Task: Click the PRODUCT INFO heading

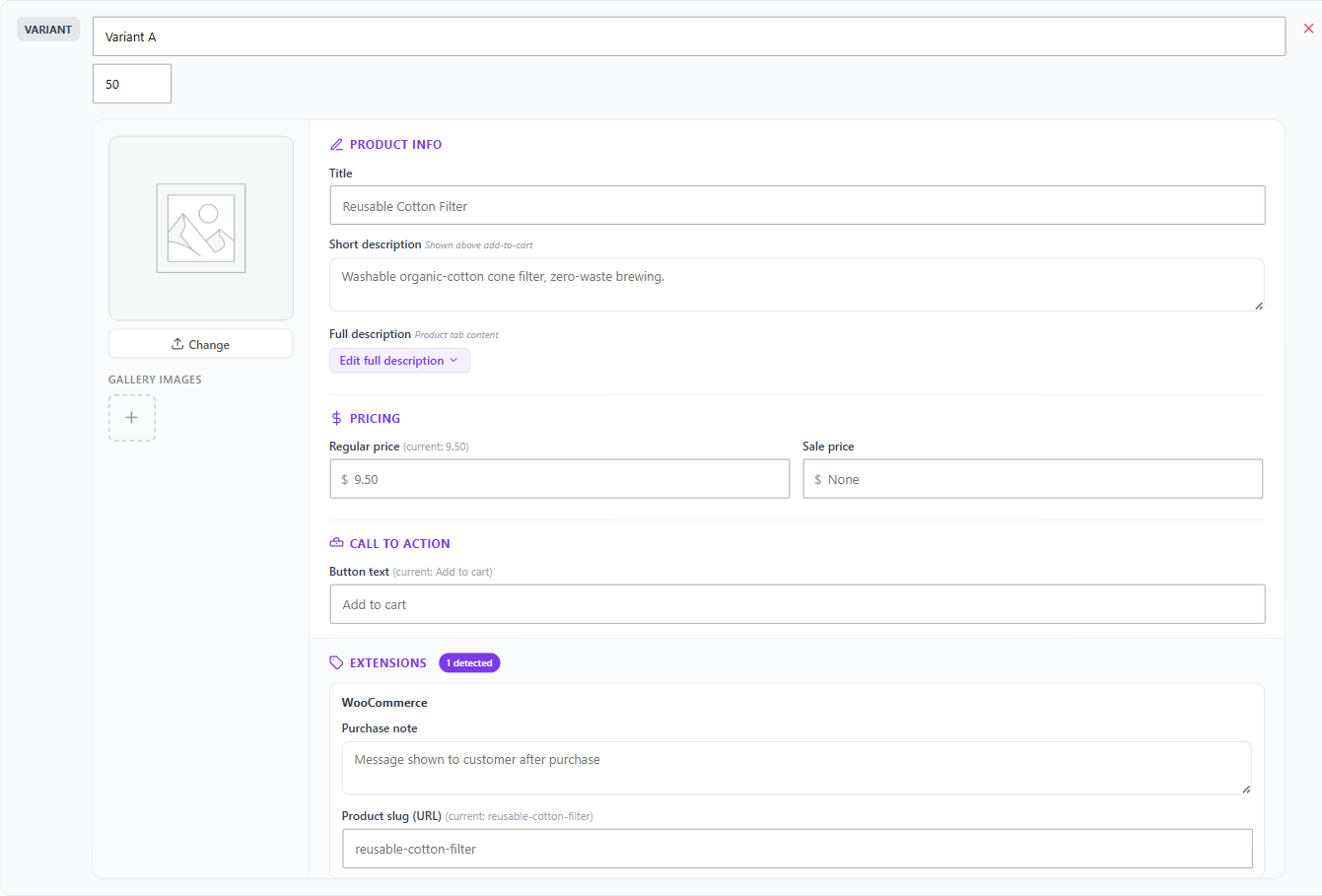Action: pos(395,144)
